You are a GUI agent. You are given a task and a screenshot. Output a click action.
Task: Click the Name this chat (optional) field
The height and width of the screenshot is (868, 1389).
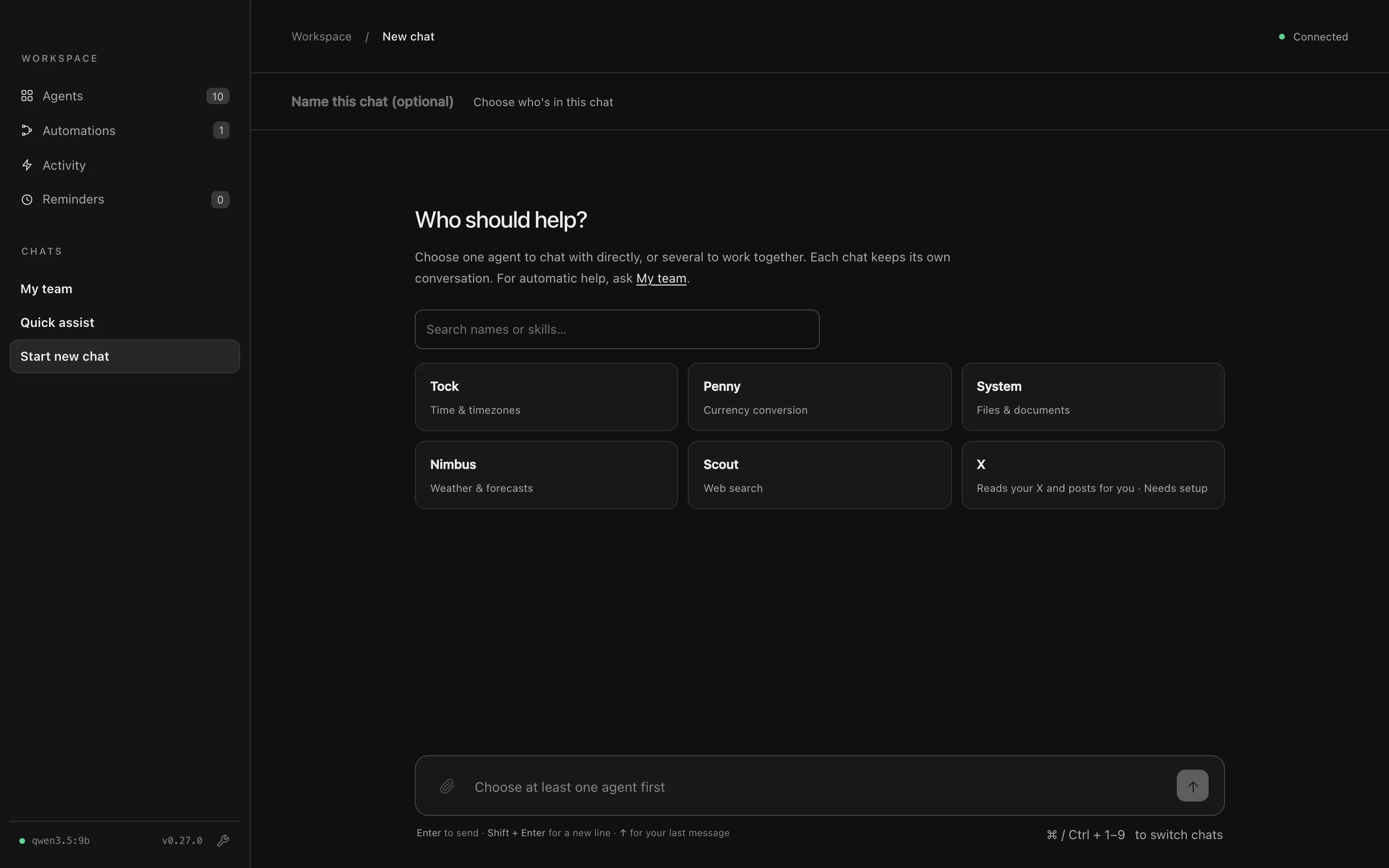pyautogui.click(x=372, y=102)
